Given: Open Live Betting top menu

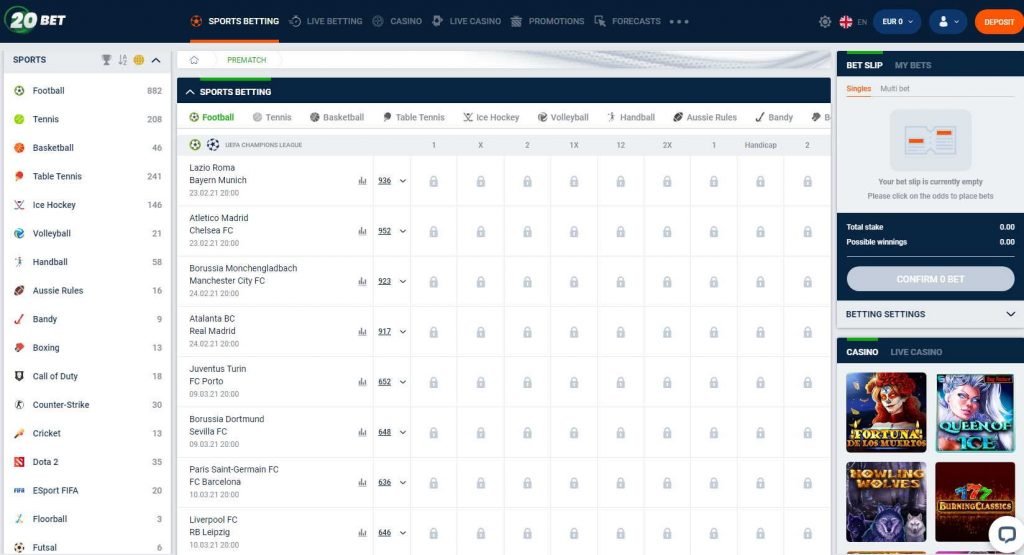Looking at the screenshot, I should click(325, 22).
